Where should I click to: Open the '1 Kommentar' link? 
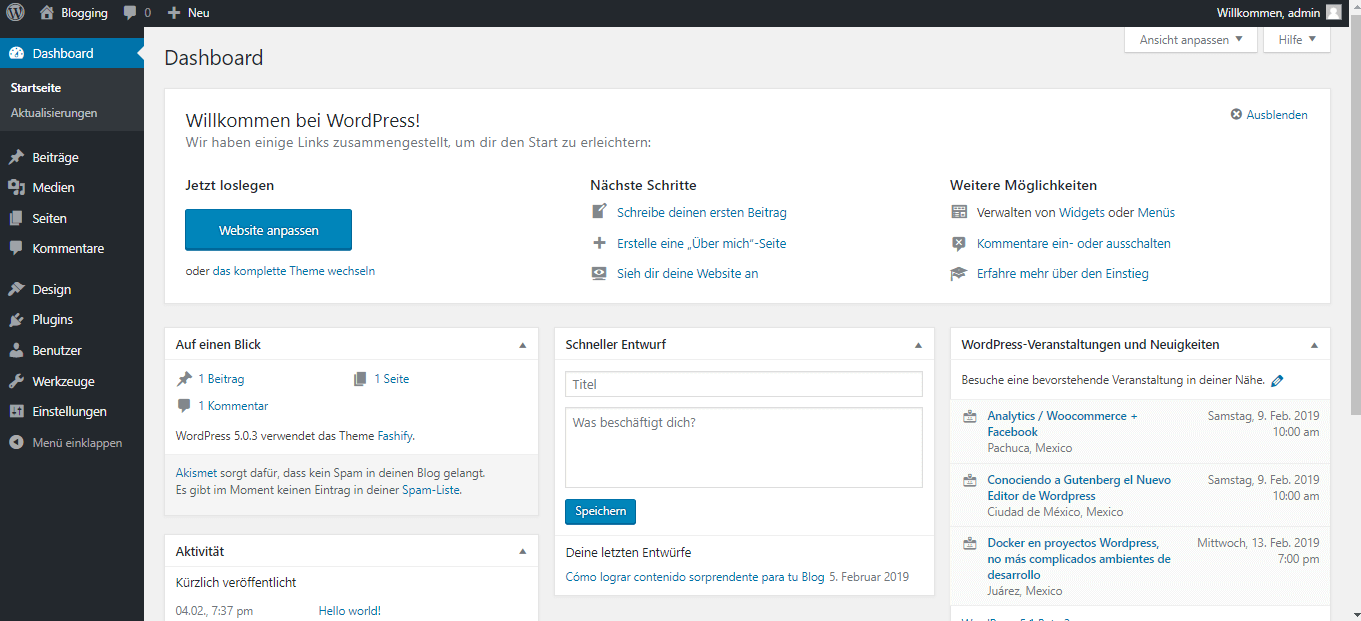tap(233, 406)
